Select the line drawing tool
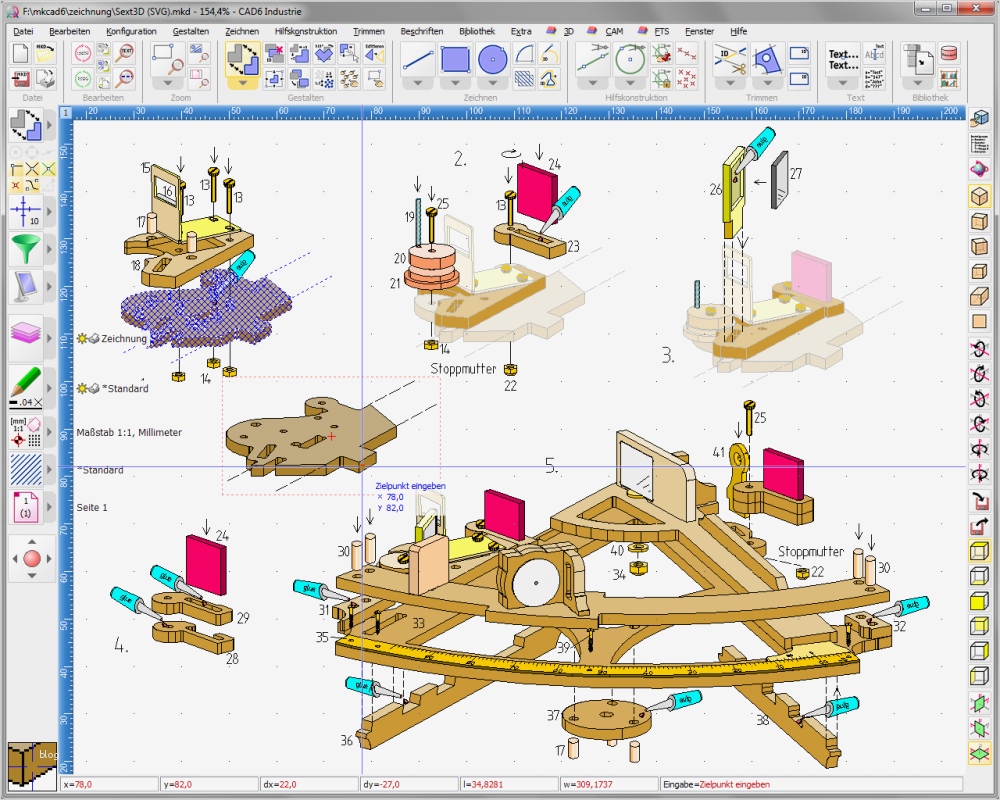 (416, 58)
